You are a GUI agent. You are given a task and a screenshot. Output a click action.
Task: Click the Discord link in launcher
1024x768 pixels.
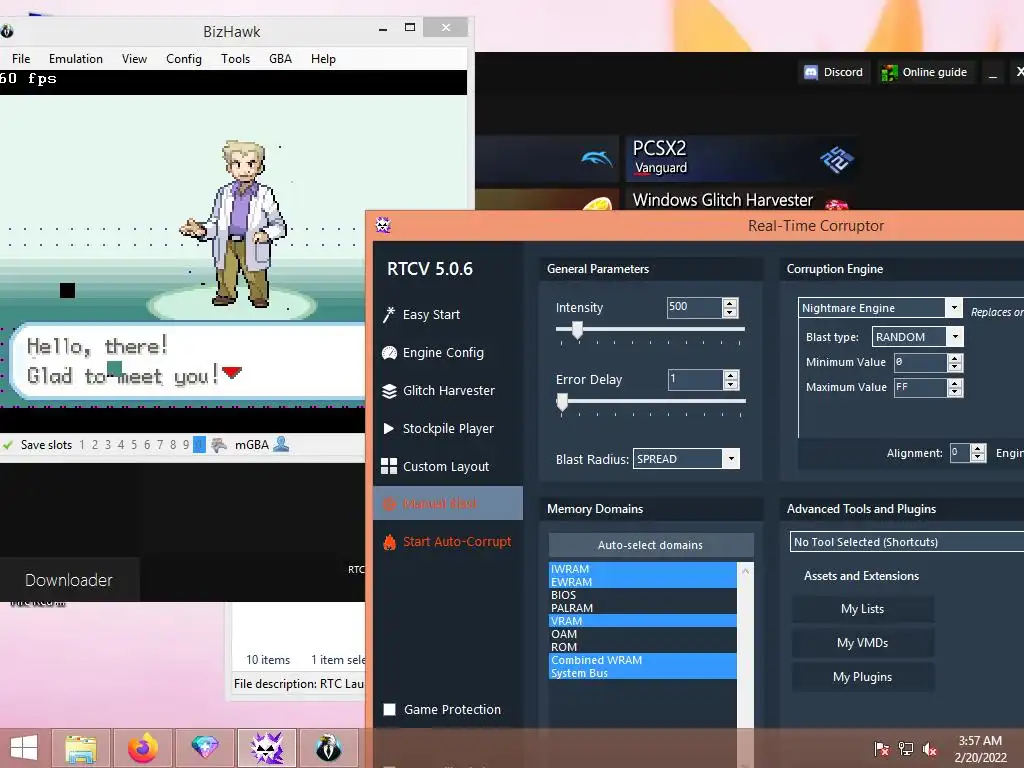pyautogui.click(x=833, y=72)
